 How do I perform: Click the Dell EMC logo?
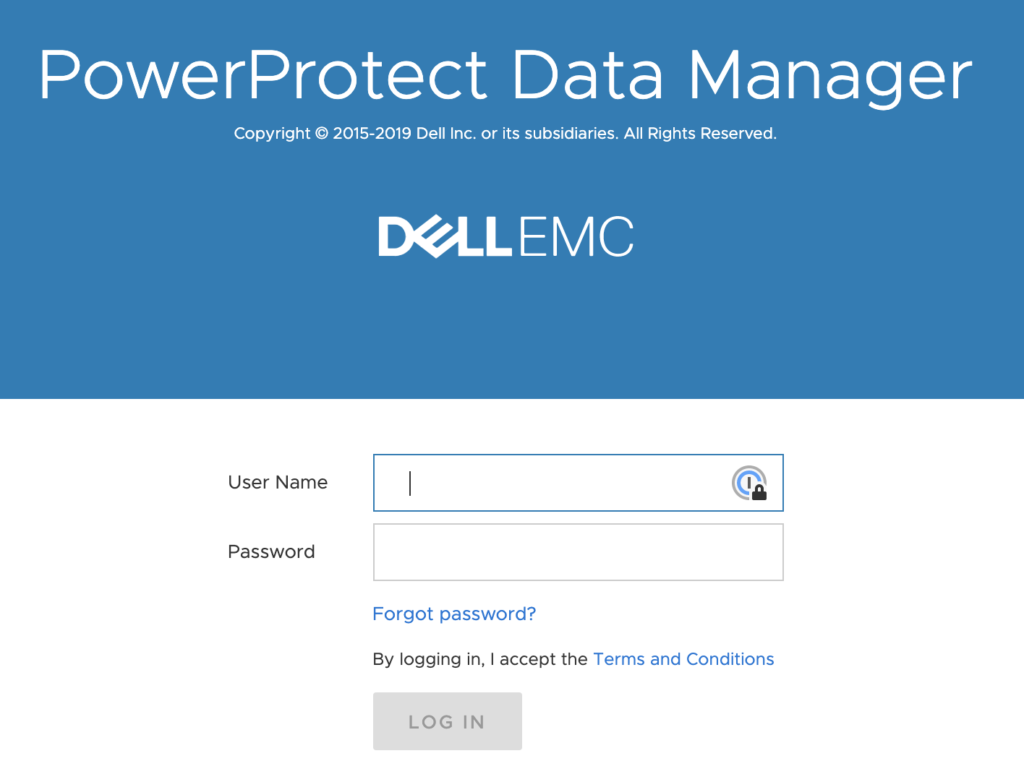click(x=506, y=236)
